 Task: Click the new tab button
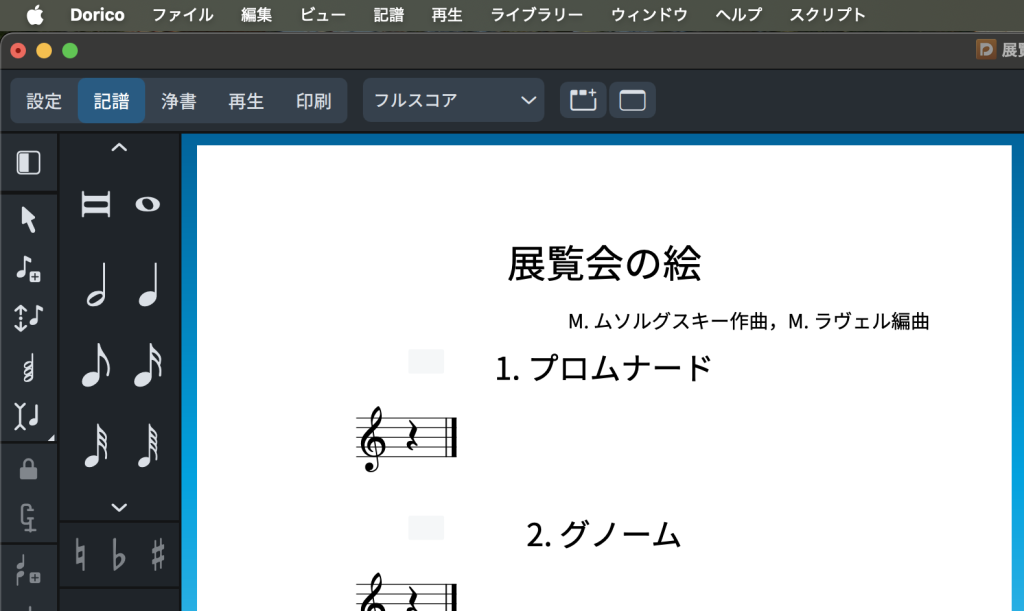point(583,100)
